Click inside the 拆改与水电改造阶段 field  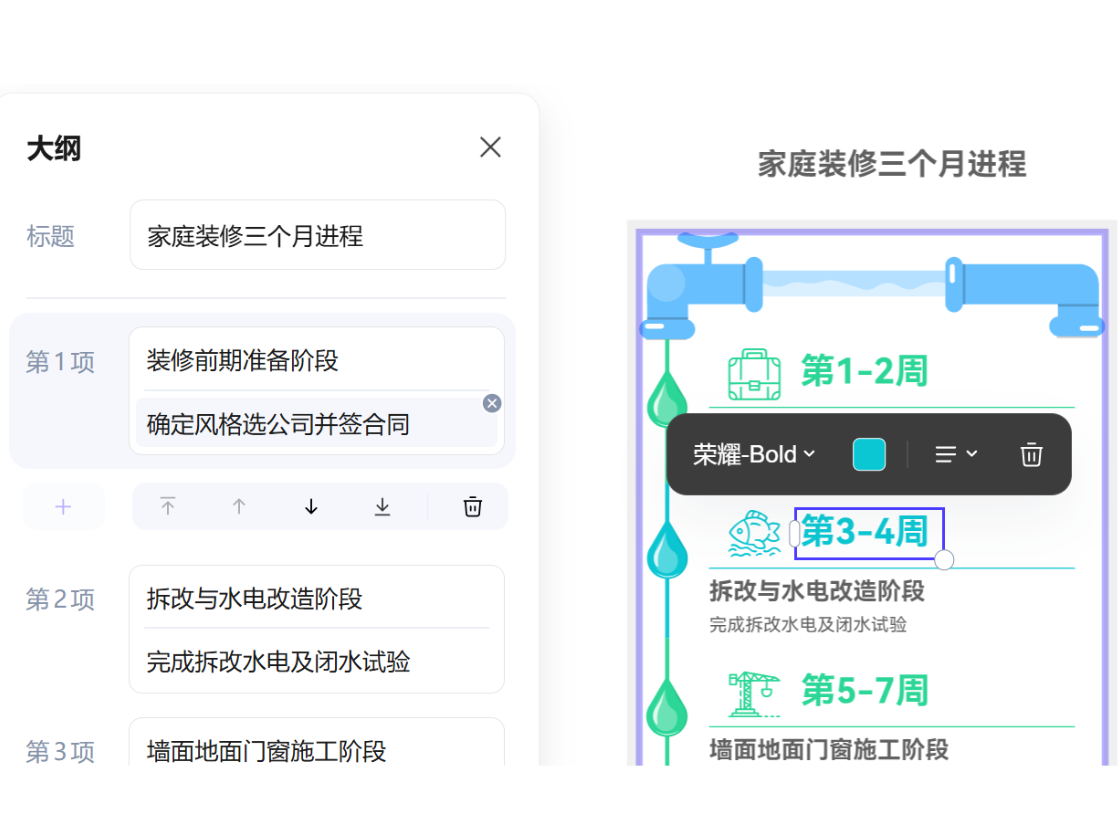(317, 600)
